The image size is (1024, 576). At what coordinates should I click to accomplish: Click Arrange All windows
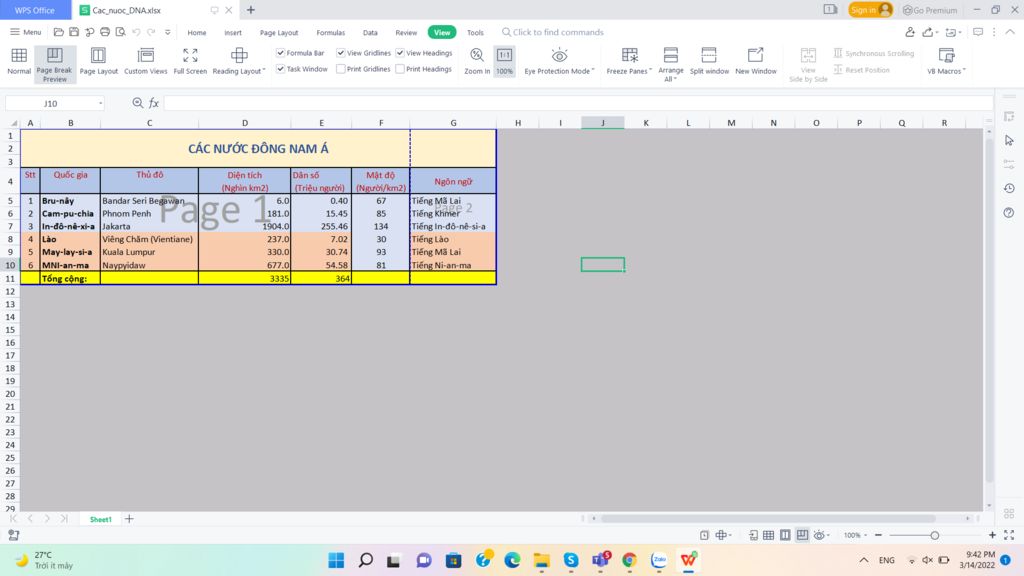(671, 64)
